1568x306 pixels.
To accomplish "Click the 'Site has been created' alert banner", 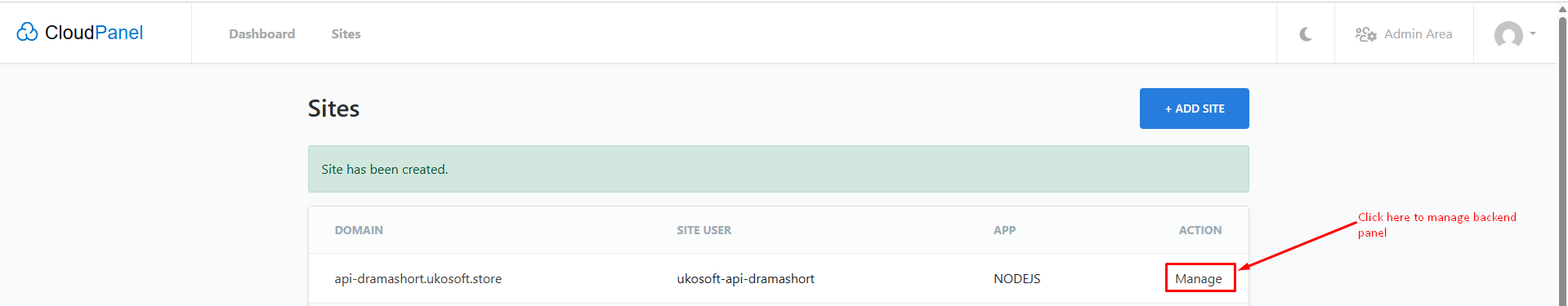I will click(778, 169).
